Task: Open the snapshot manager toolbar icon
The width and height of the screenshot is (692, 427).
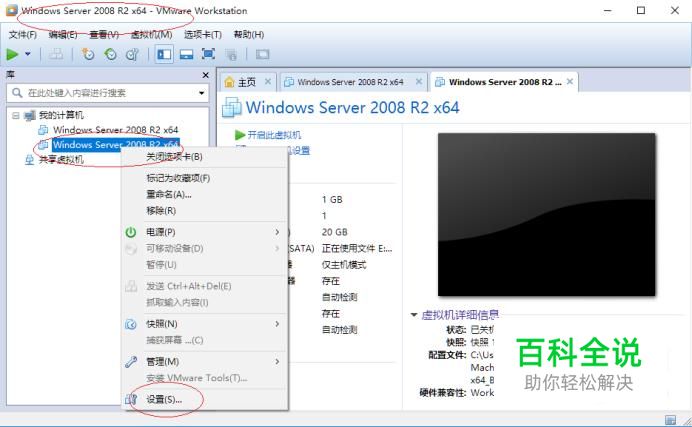Action: pos(132,54)
